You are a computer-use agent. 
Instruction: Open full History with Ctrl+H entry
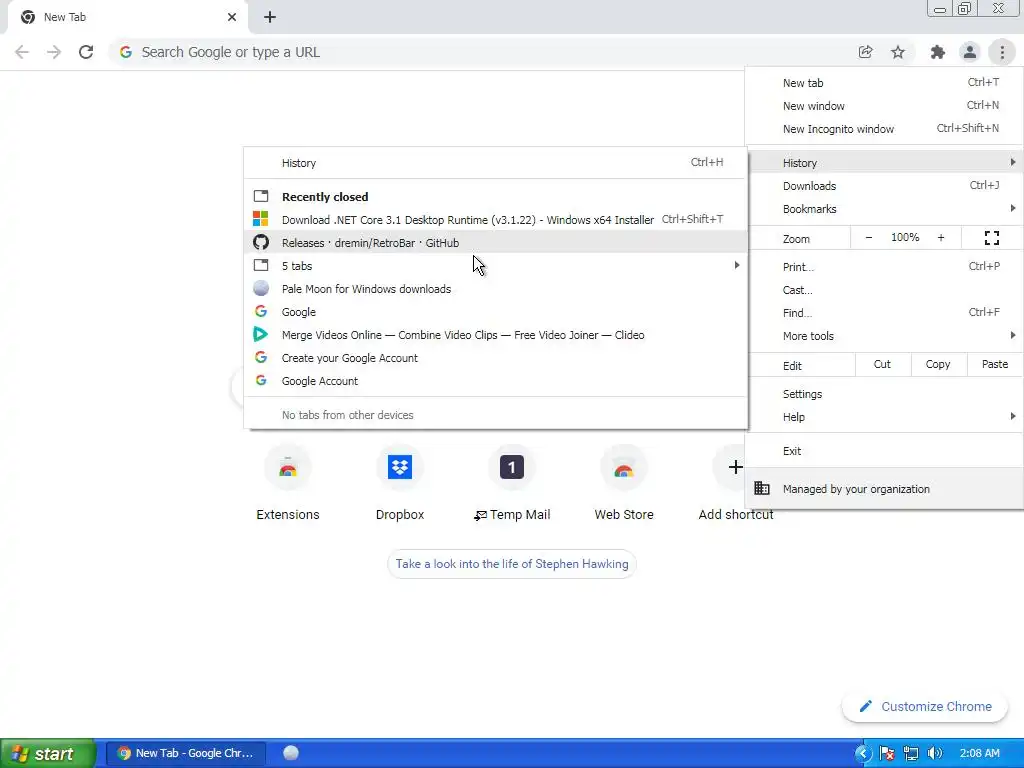point(496,163)
